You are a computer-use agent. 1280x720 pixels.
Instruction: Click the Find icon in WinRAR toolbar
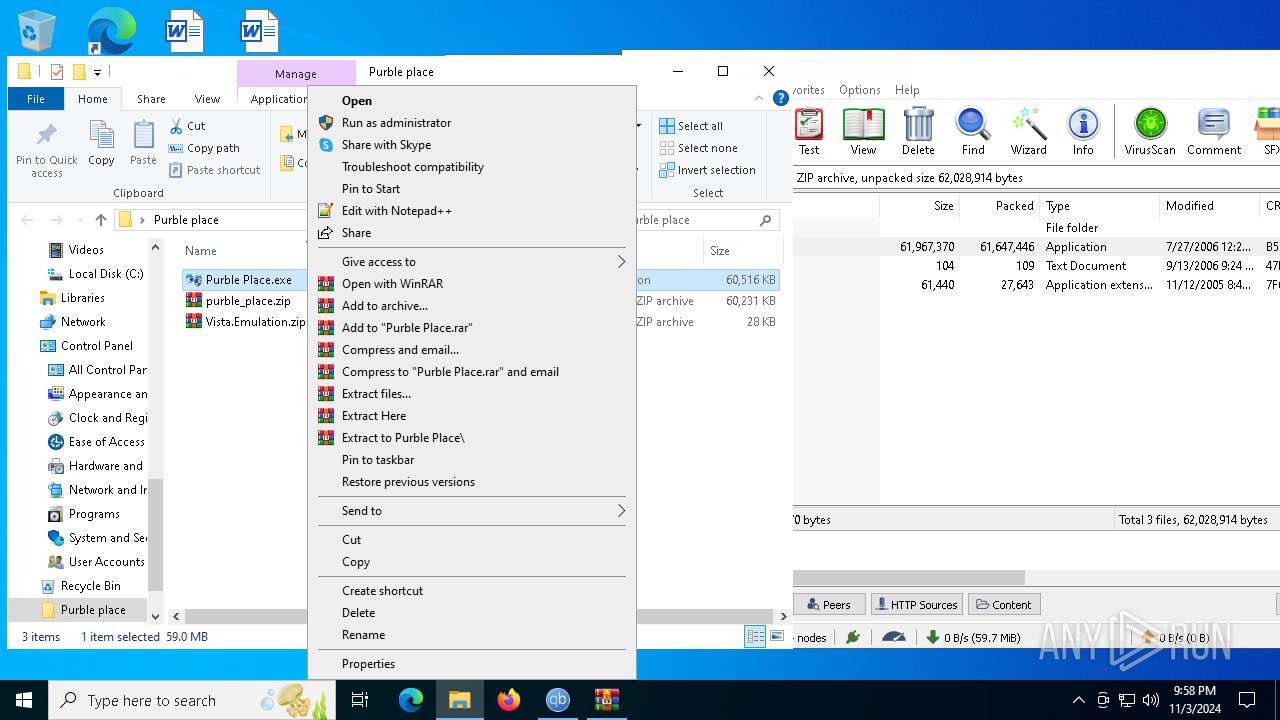point(973,132)
